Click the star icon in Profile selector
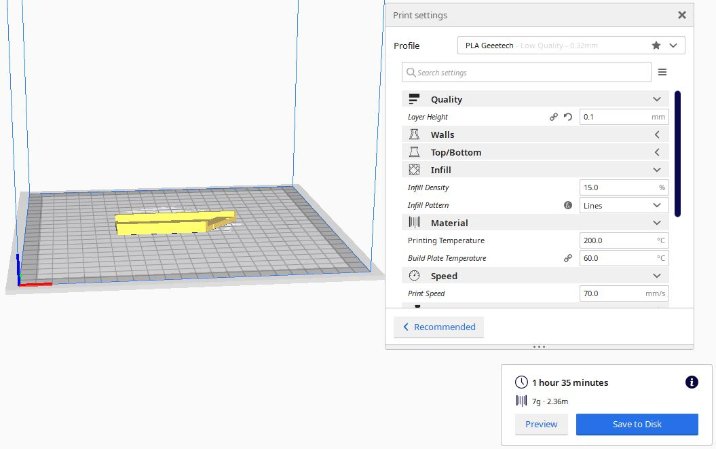 (x=656, y=45)
